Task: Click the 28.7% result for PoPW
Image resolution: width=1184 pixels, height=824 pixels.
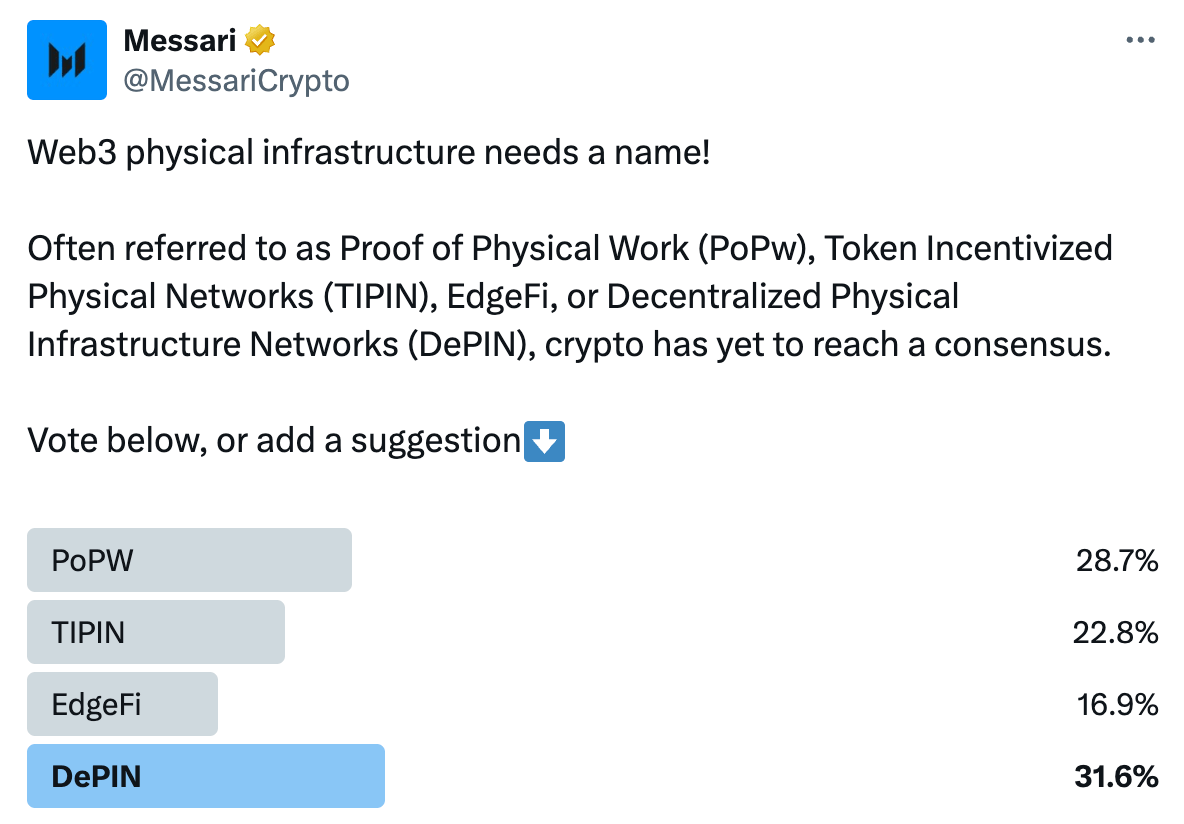Action: pyautogui.click(x=1117, y=560)
